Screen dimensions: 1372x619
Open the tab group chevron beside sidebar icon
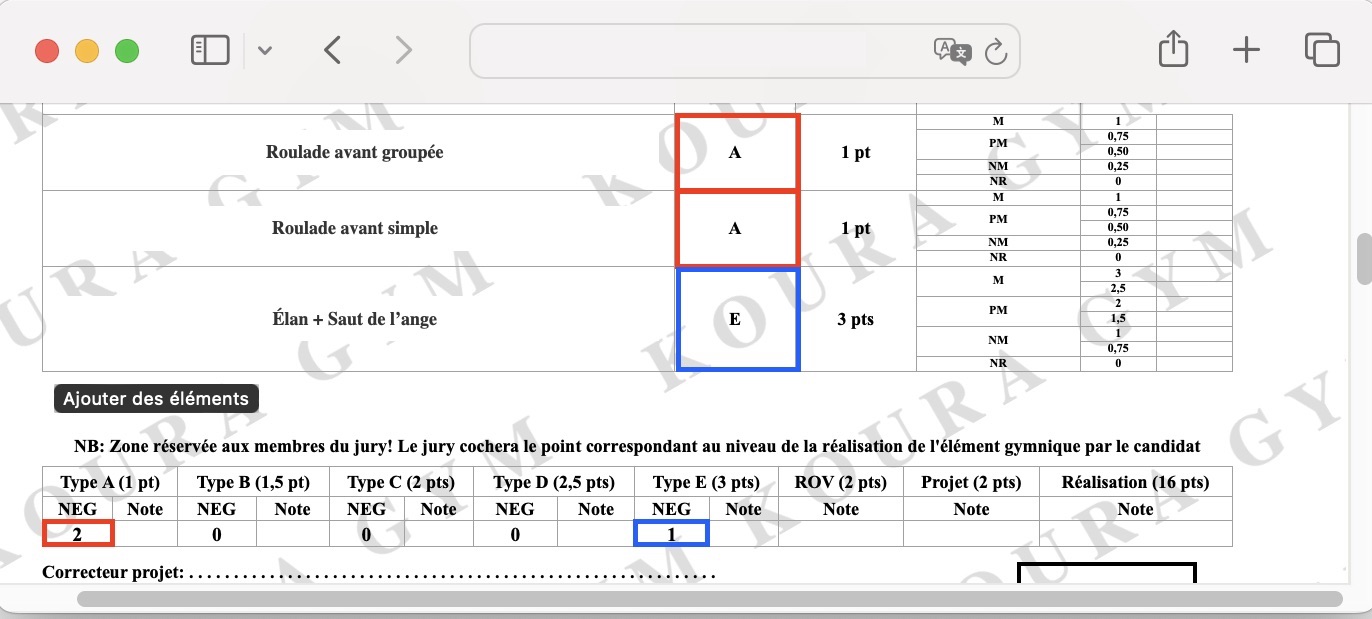coord(264,51)
